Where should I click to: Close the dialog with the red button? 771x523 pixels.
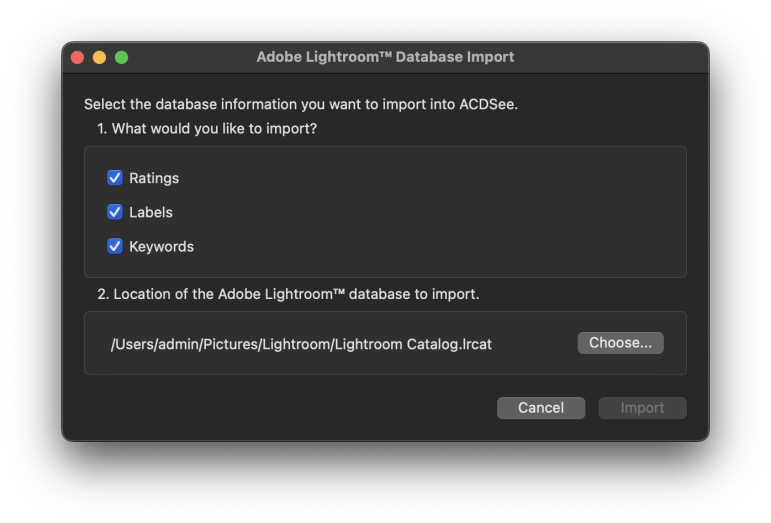77,58
